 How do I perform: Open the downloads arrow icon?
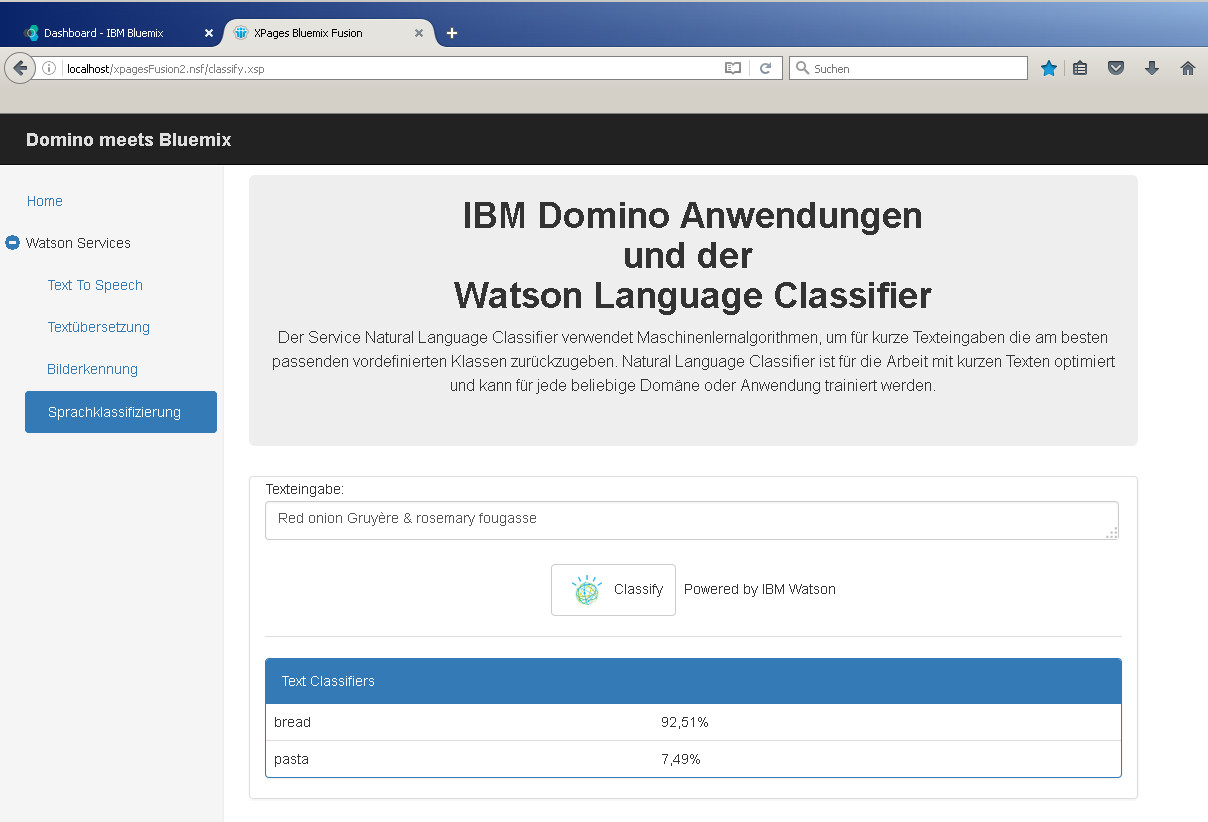click(1152, 68)
